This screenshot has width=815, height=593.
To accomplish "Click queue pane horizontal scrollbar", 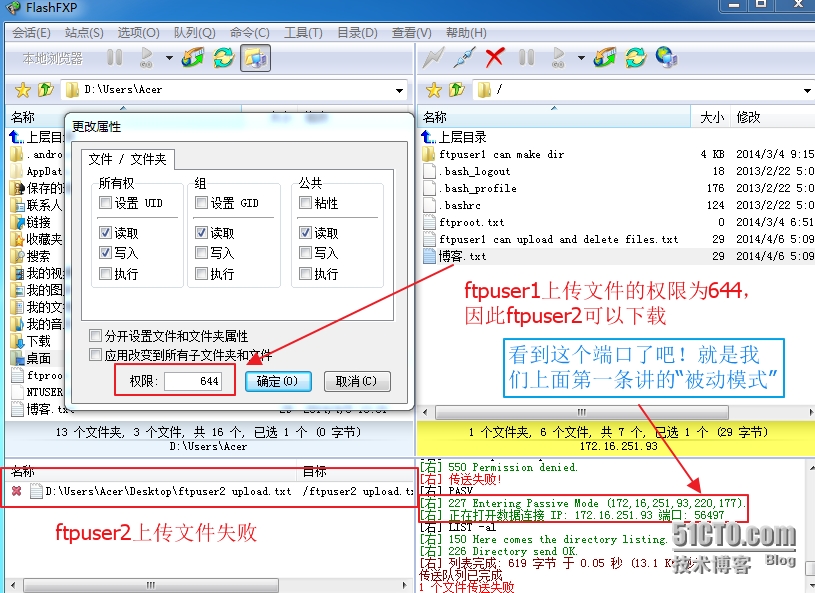I will 150,585.
